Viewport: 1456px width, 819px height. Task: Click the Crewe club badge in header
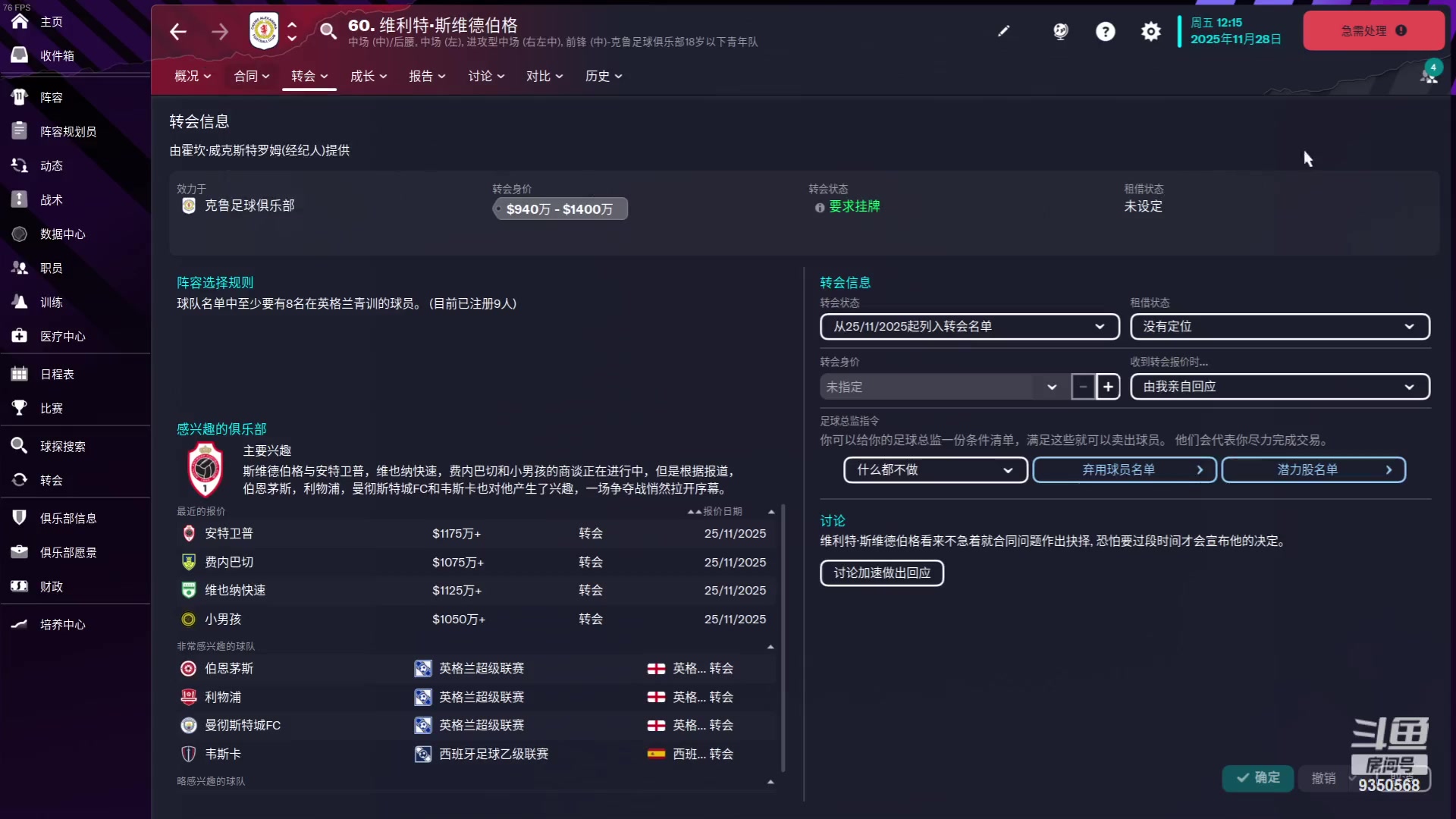(264, 31)
